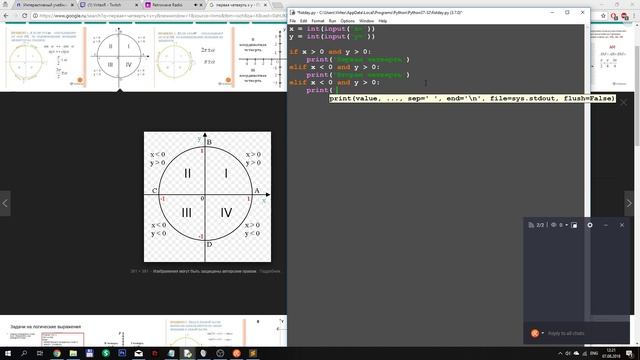Open the taskbar clock and date
640x360 pixels.
pyautogui.click(x=611, y=353)
